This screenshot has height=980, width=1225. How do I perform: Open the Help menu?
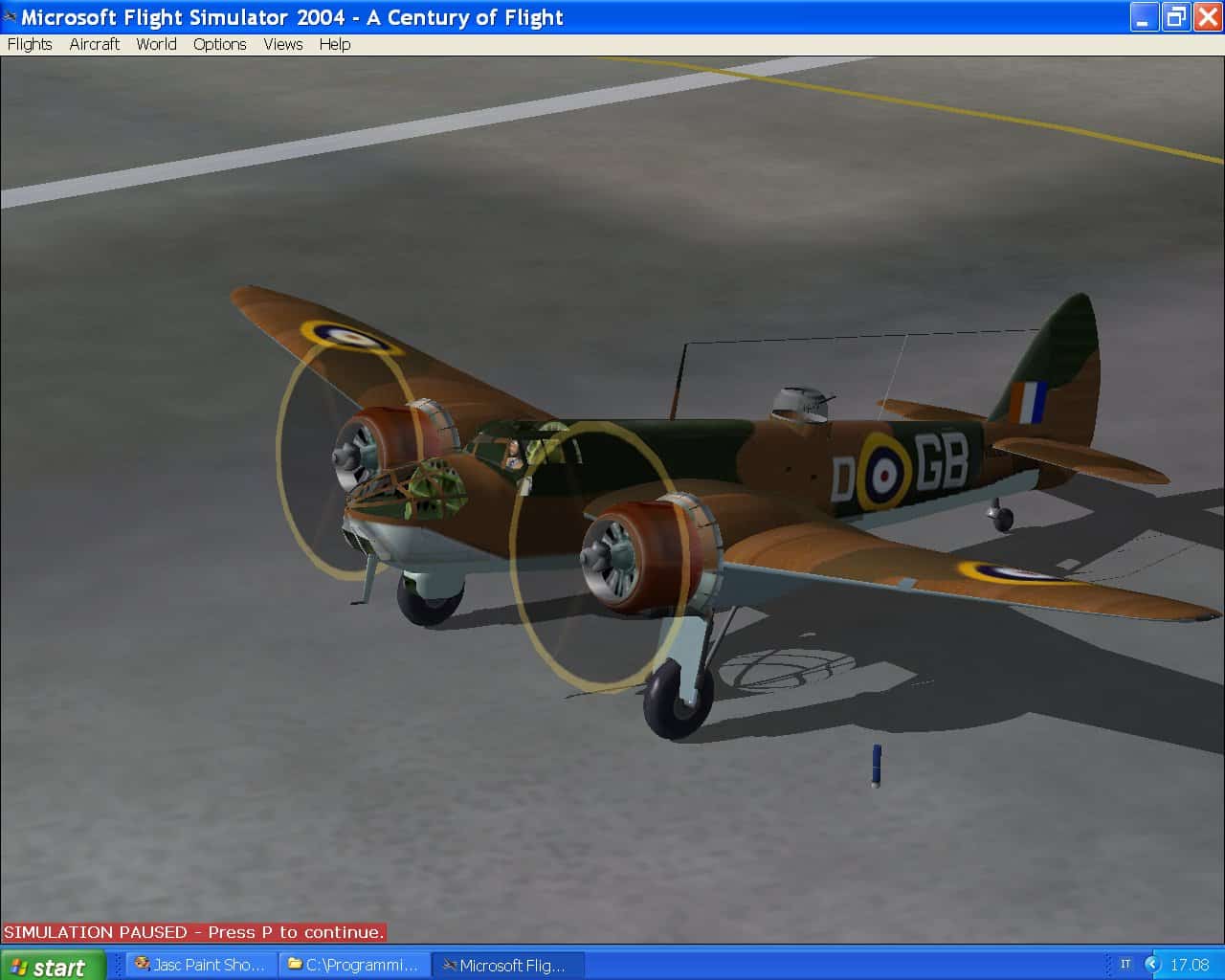pos(334,44)
